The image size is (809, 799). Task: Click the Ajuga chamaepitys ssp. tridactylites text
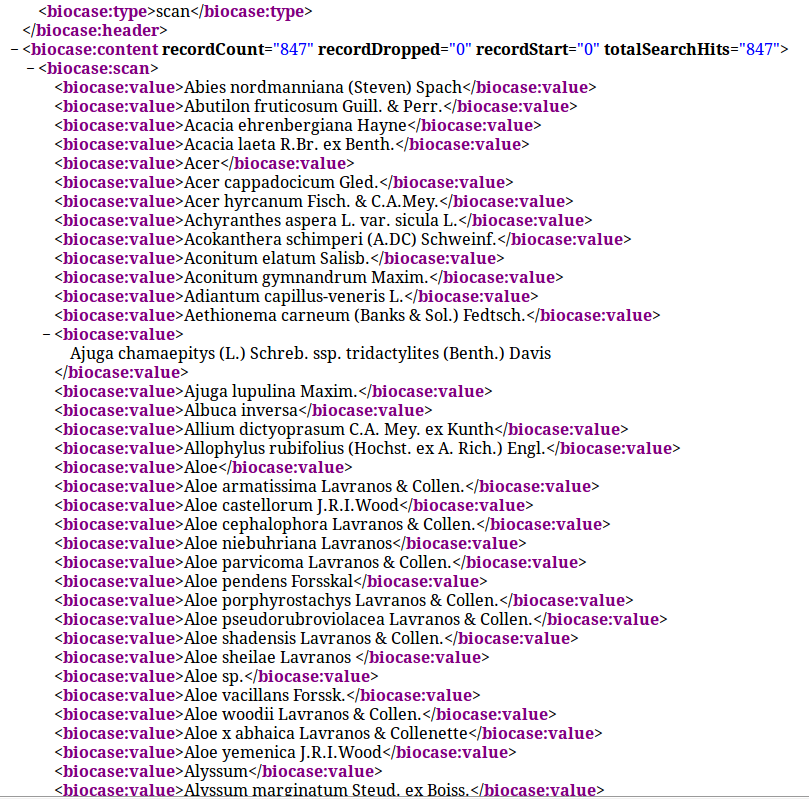(x=311, y=354)
